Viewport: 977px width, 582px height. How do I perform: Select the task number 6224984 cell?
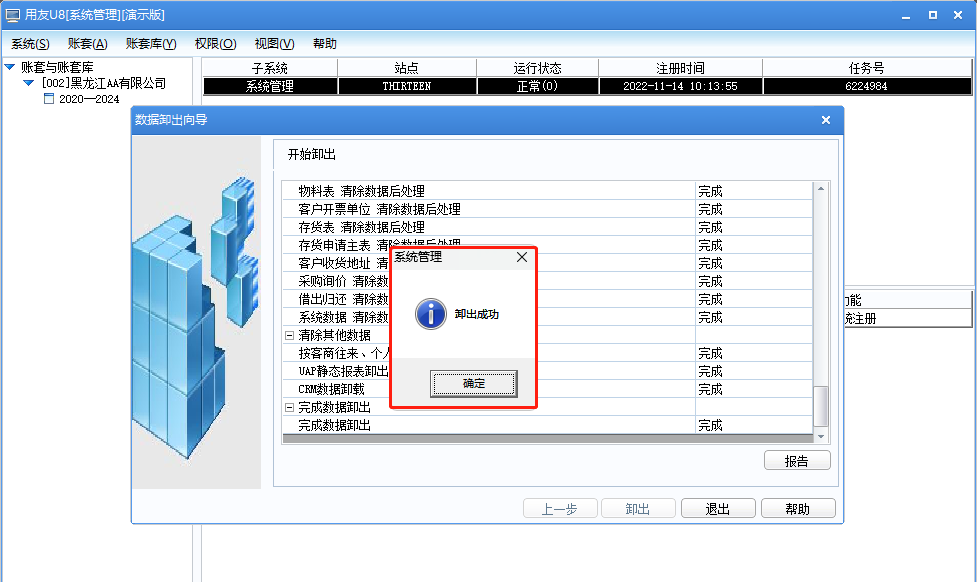(867, 86)
